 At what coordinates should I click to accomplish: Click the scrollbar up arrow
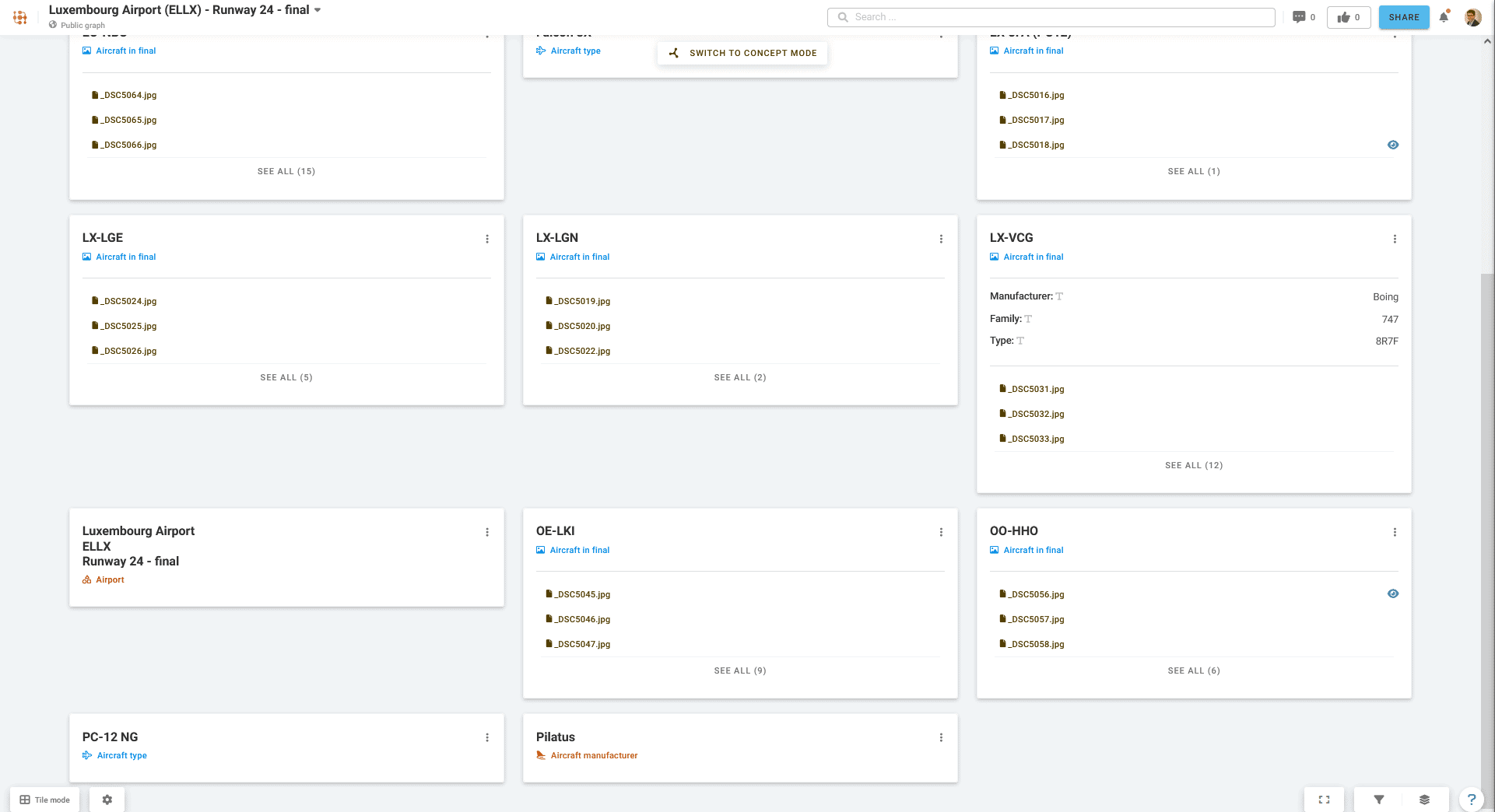(x=1487, y=41)
